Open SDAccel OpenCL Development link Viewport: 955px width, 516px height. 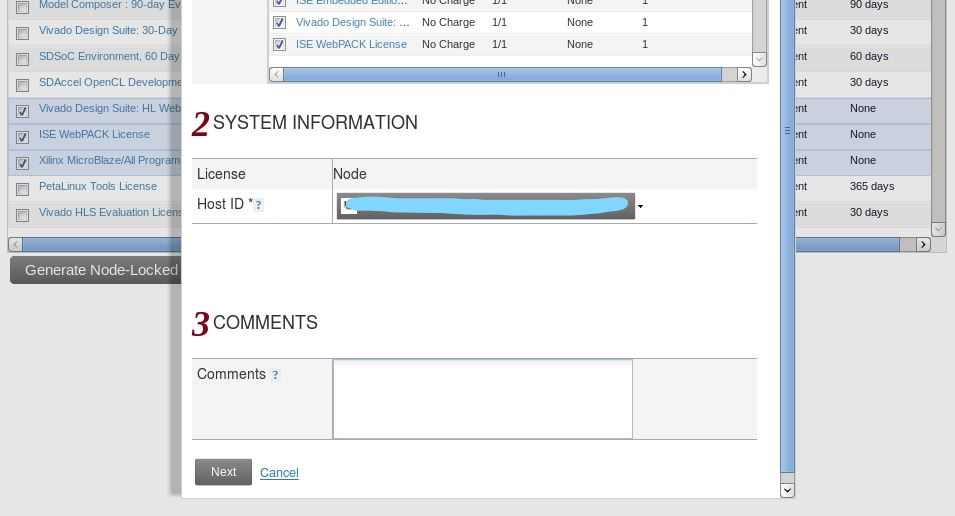(110, 82)
